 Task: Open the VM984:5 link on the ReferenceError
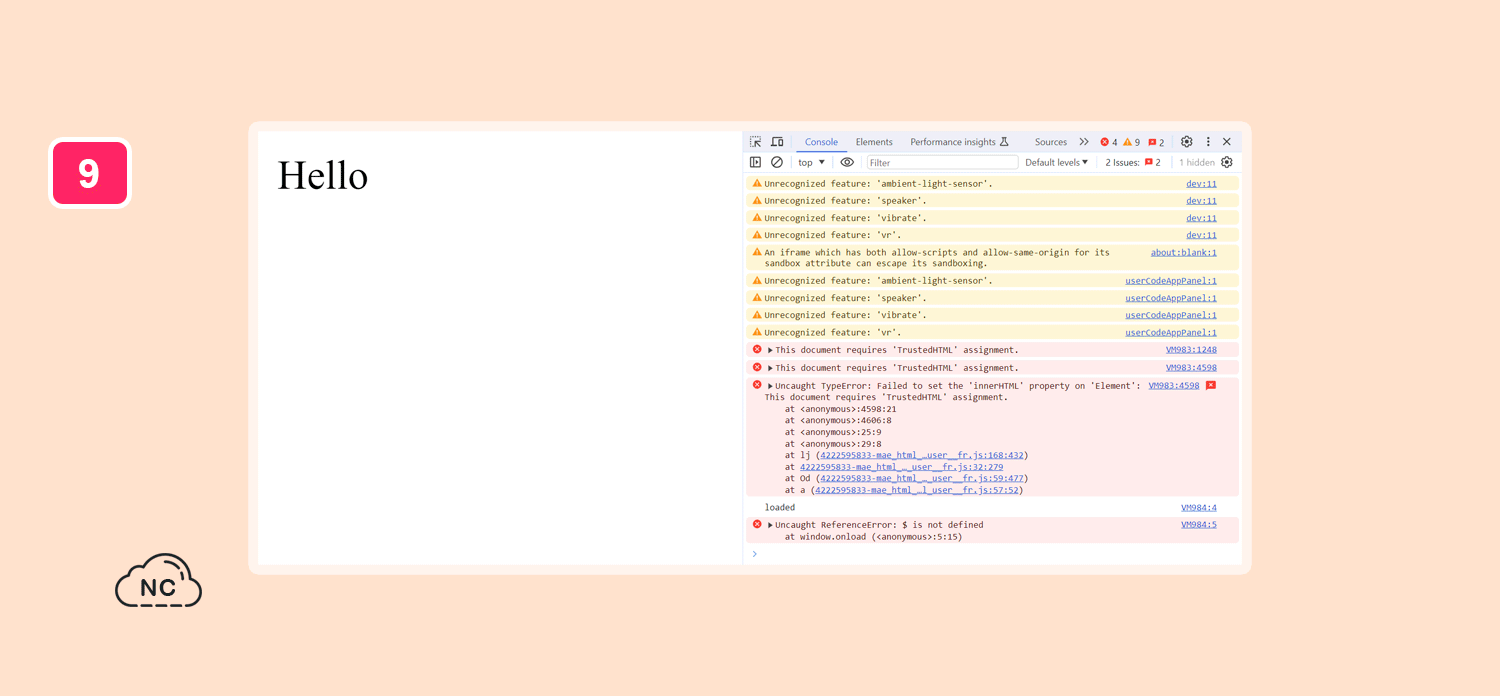tap(1199, 525)
